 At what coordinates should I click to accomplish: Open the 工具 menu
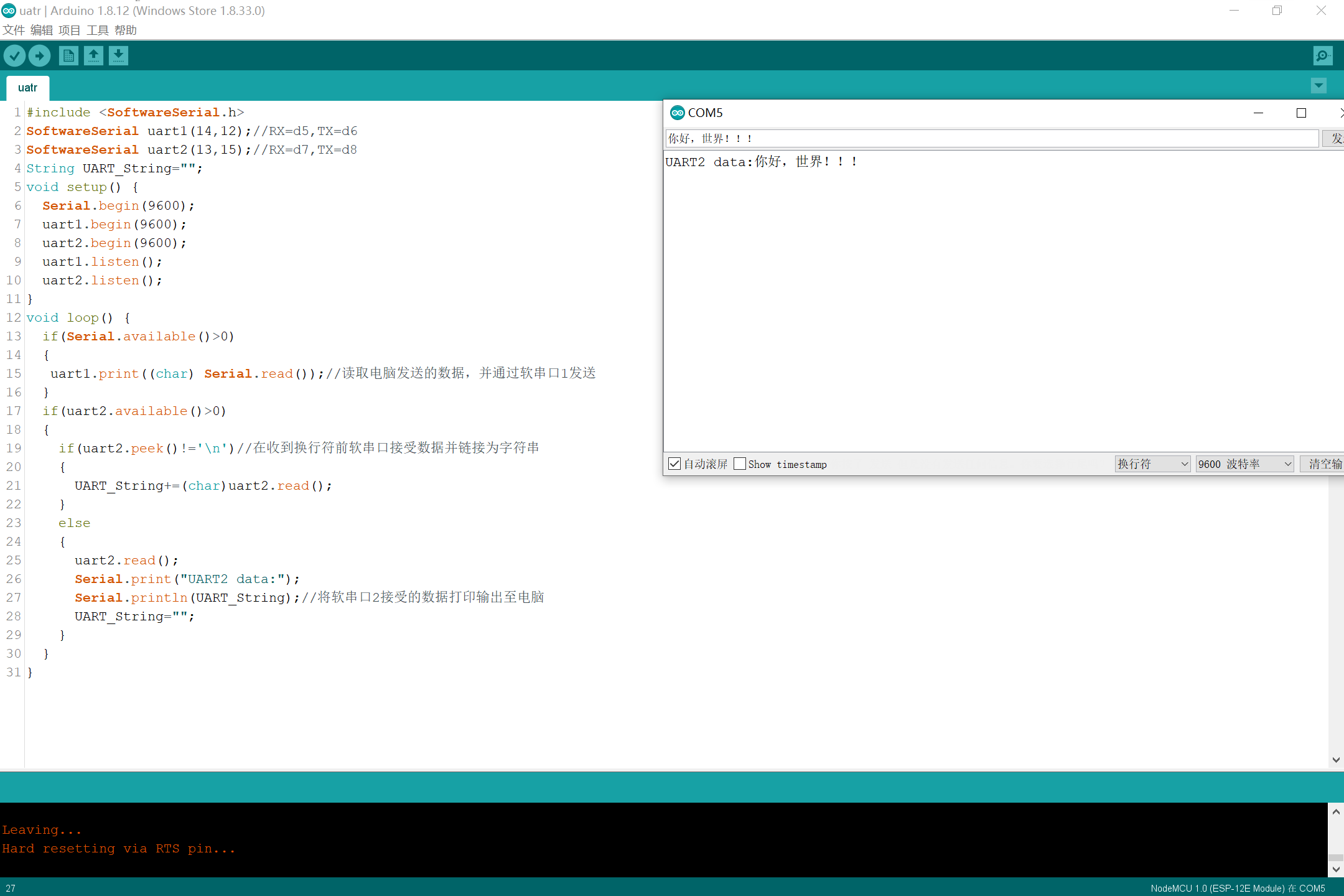[97, 30]
